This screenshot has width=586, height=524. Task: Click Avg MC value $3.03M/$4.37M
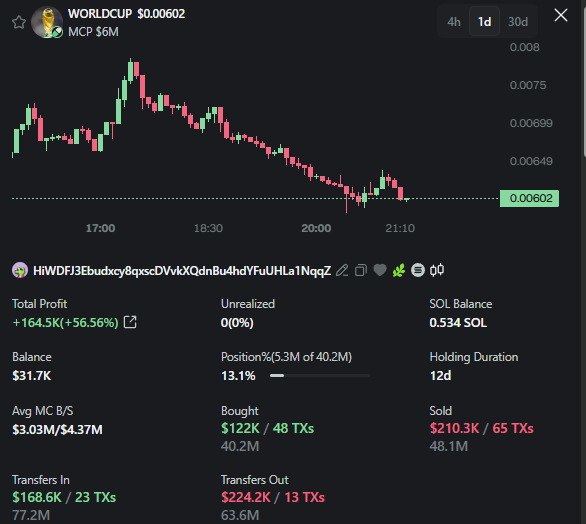pos(57,429)
